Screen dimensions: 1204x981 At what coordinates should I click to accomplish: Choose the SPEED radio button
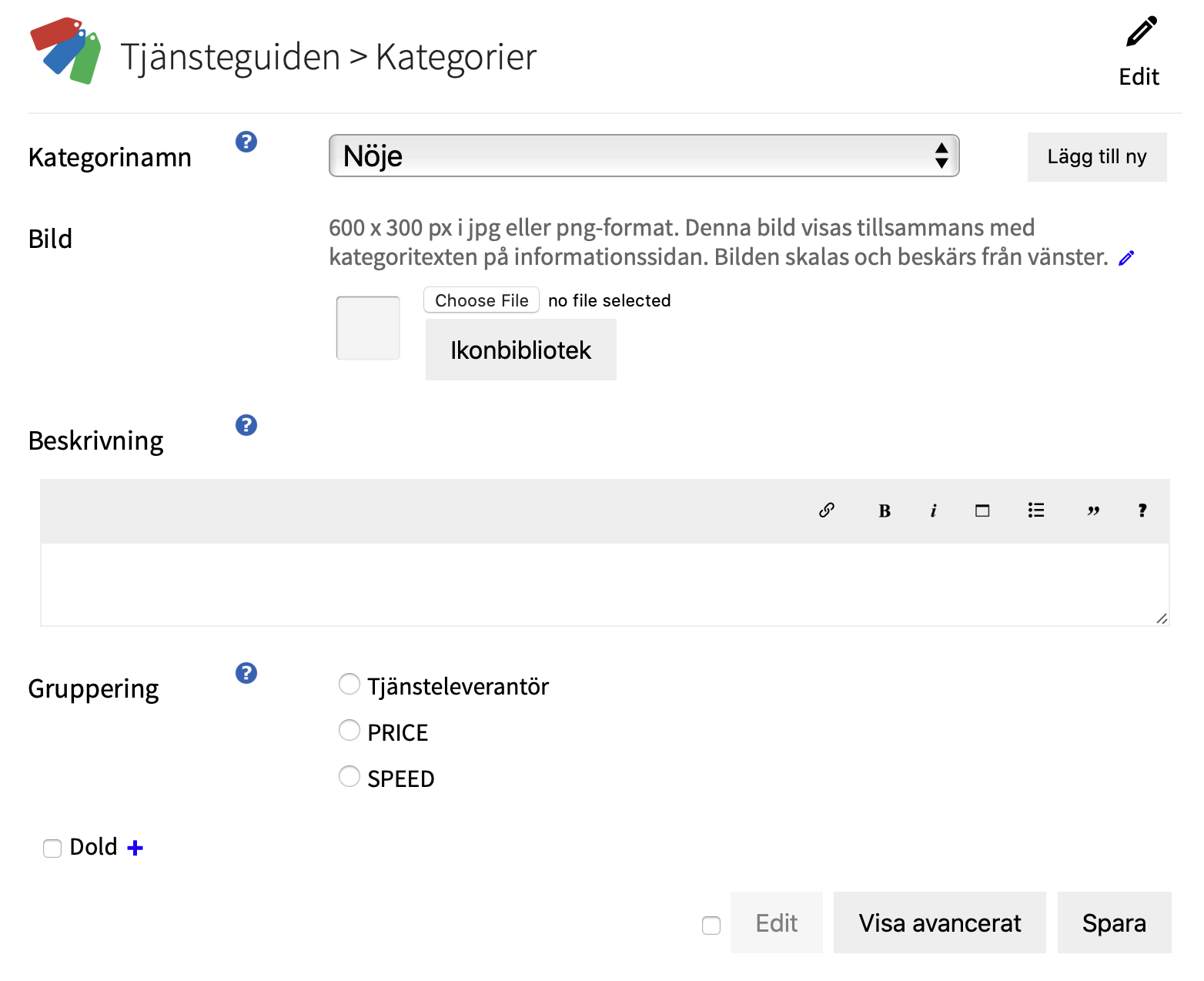tap(349, 776)
